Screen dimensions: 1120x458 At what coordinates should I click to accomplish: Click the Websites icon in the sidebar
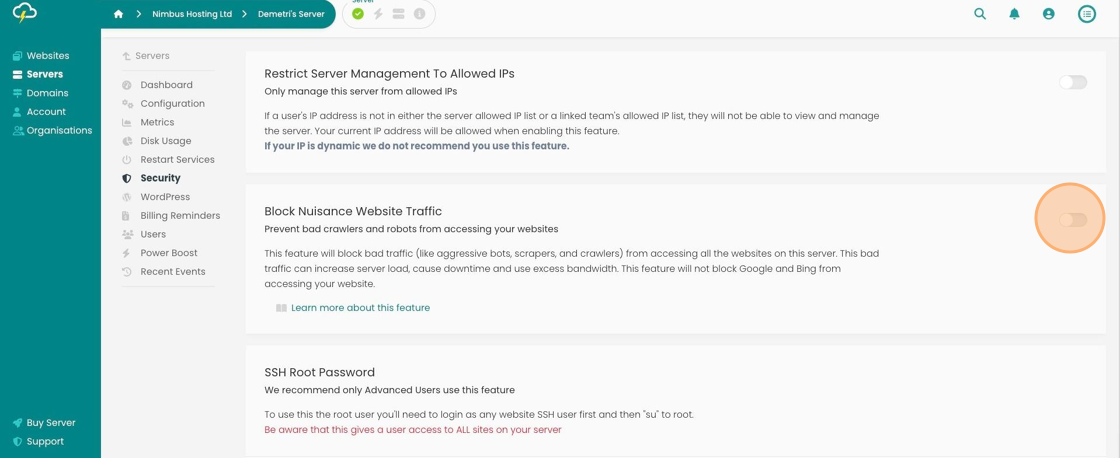[18, 56]
